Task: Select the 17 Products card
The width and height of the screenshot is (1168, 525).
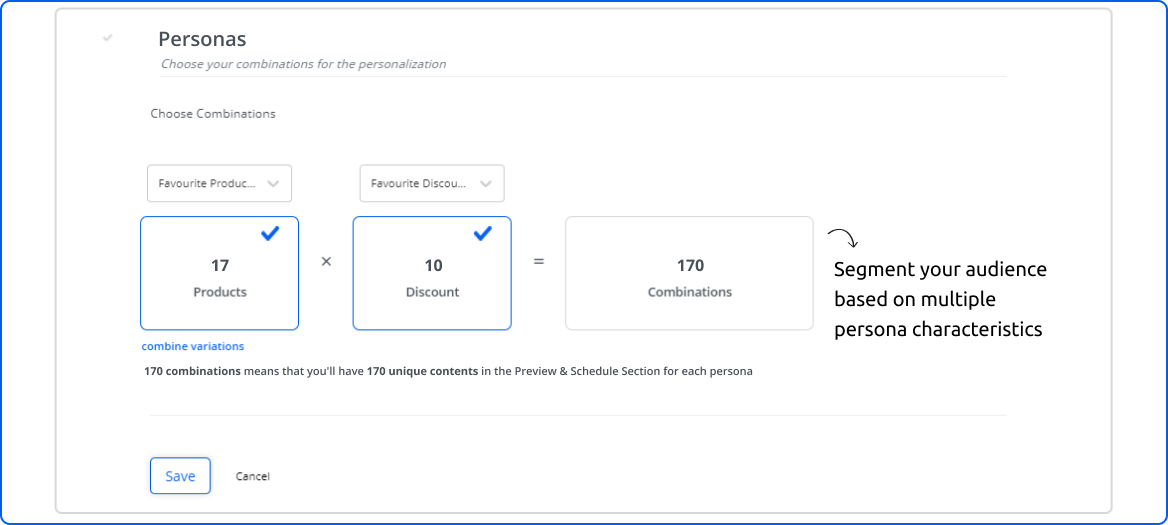Action: (219, 274)
